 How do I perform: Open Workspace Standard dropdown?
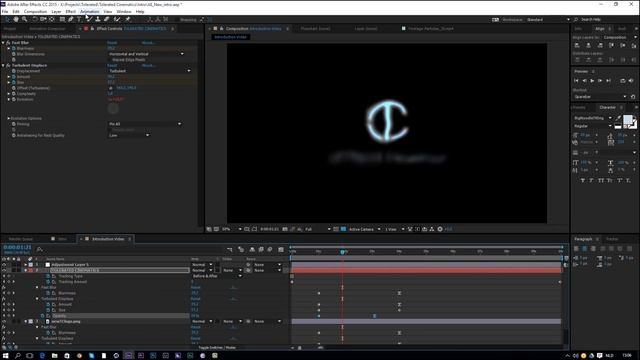pos(548,20)
